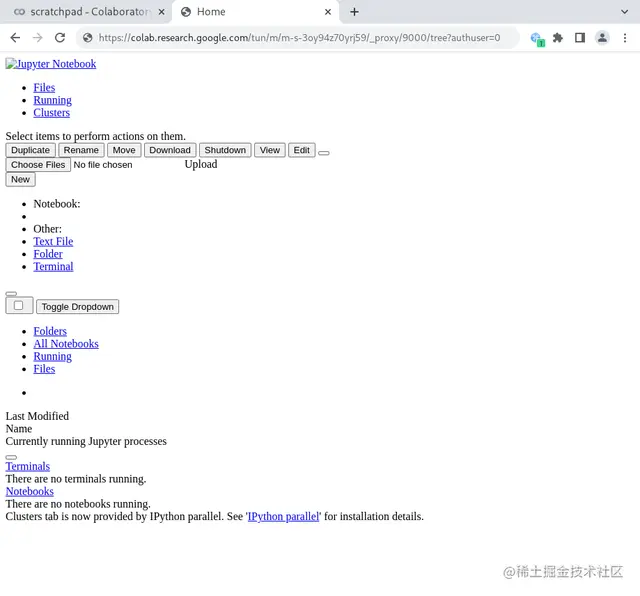
Task: Expand the tab search chevron
Action: click(x=624, y=12)
